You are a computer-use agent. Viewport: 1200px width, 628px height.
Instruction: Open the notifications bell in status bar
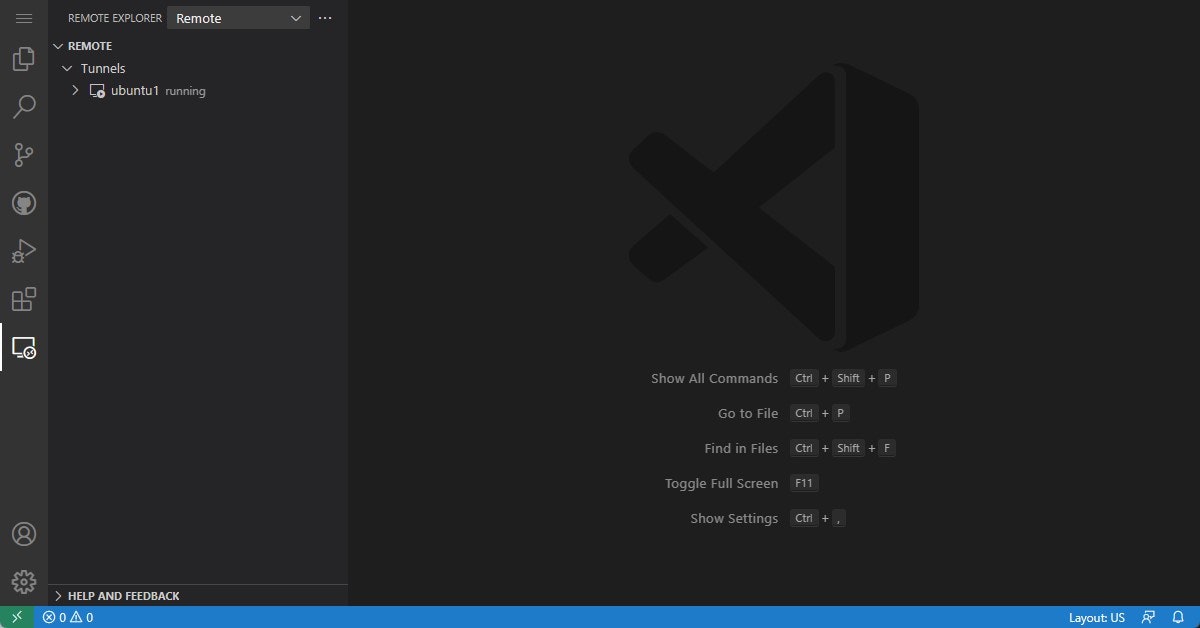tap(1179, 617)
